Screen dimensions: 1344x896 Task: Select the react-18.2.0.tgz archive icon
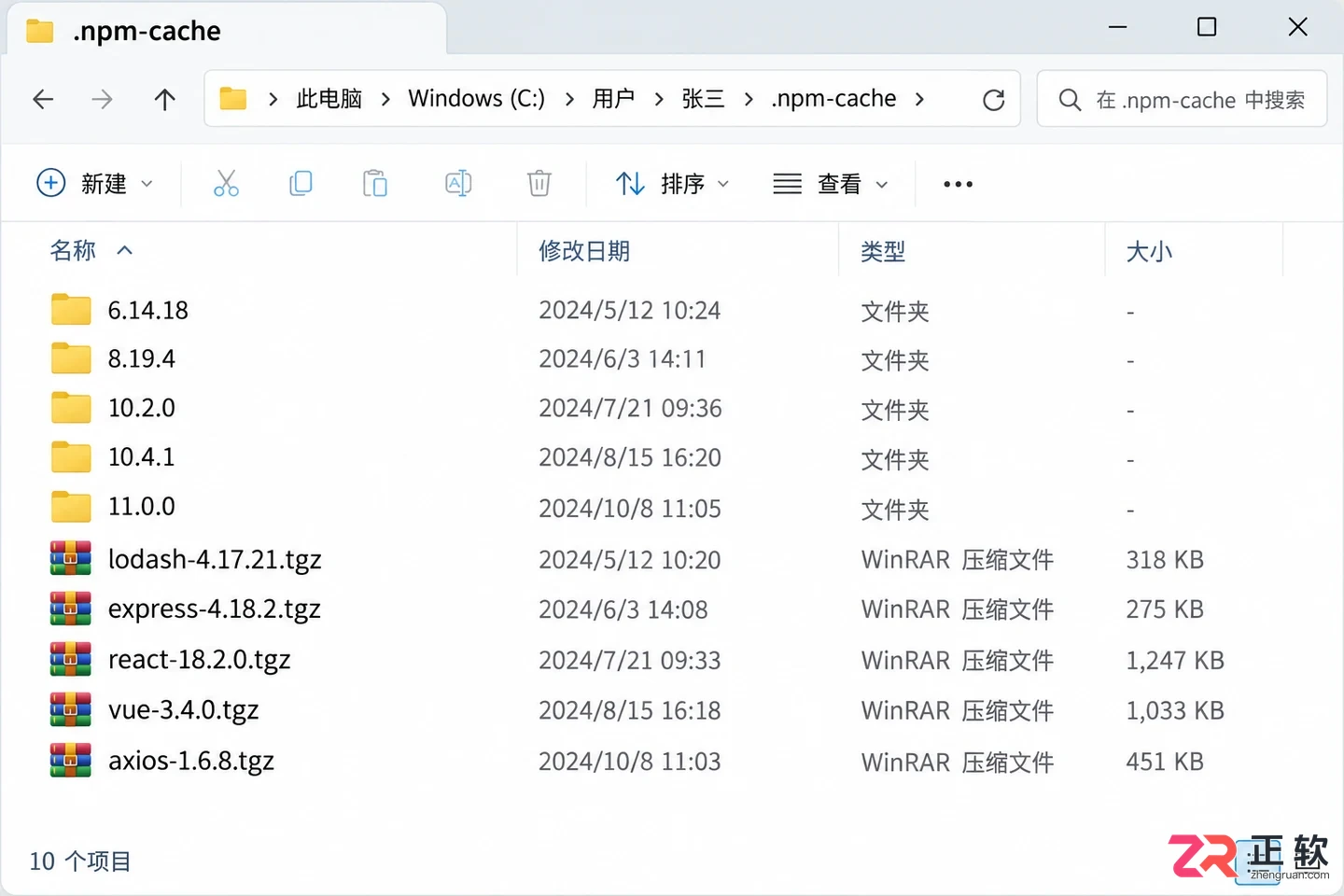click(71, 659)
